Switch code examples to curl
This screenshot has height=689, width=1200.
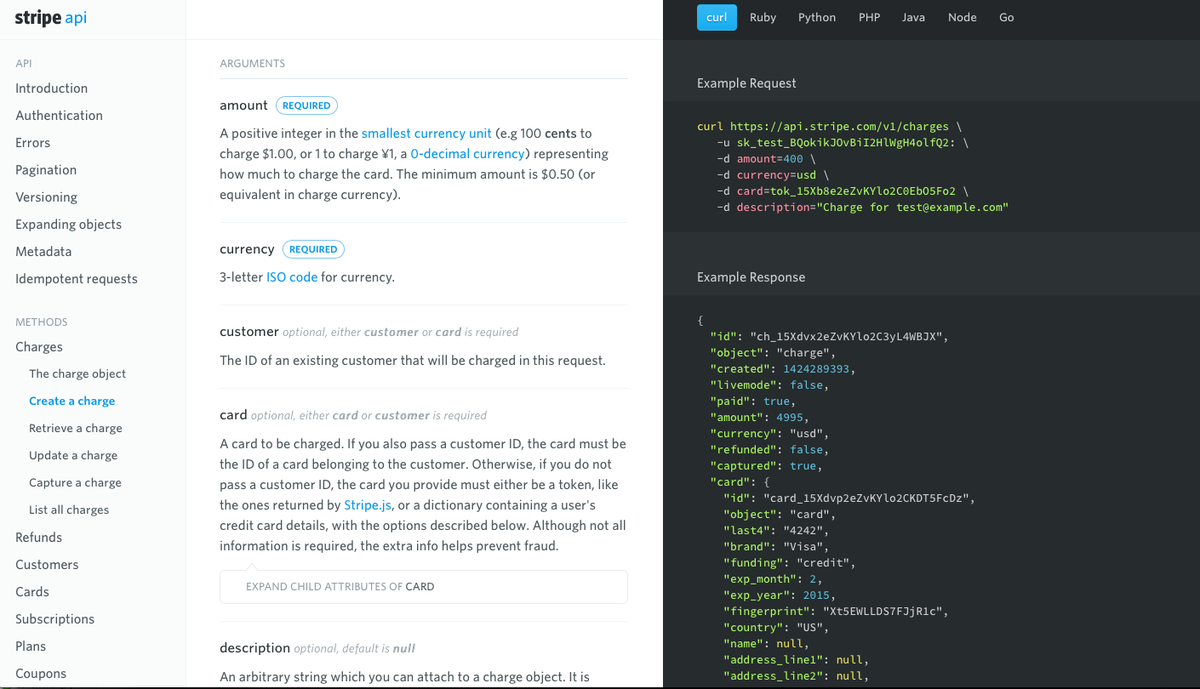tap(717, 17)
